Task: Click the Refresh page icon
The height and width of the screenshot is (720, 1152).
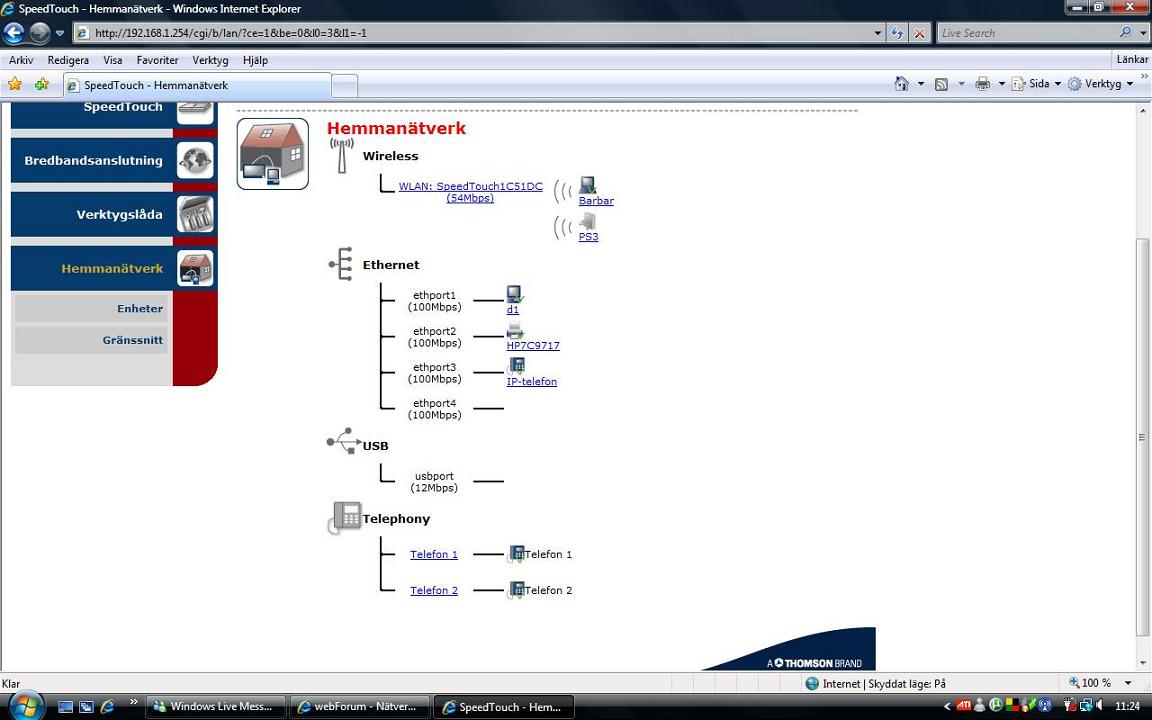Action: click(897, 33)
